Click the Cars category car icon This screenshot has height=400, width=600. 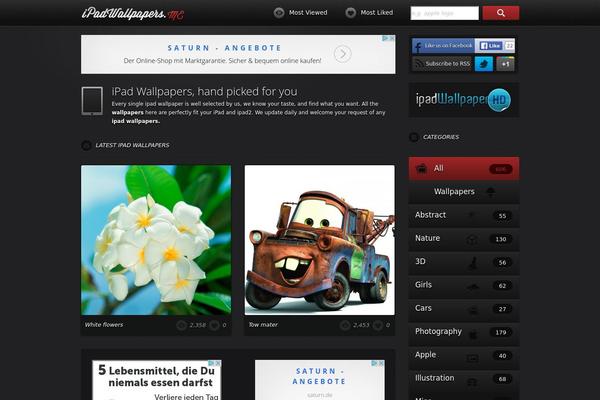coord(473,310)
